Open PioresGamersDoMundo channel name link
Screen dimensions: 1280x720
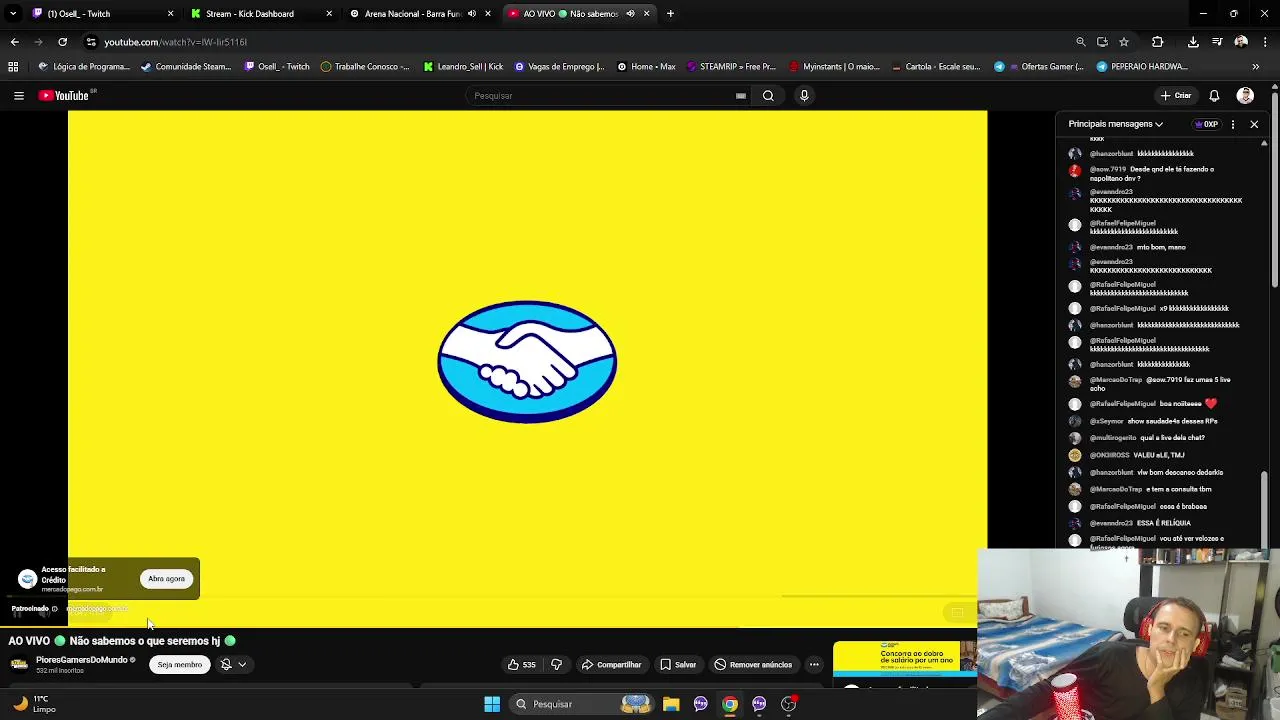click(82, 660)
